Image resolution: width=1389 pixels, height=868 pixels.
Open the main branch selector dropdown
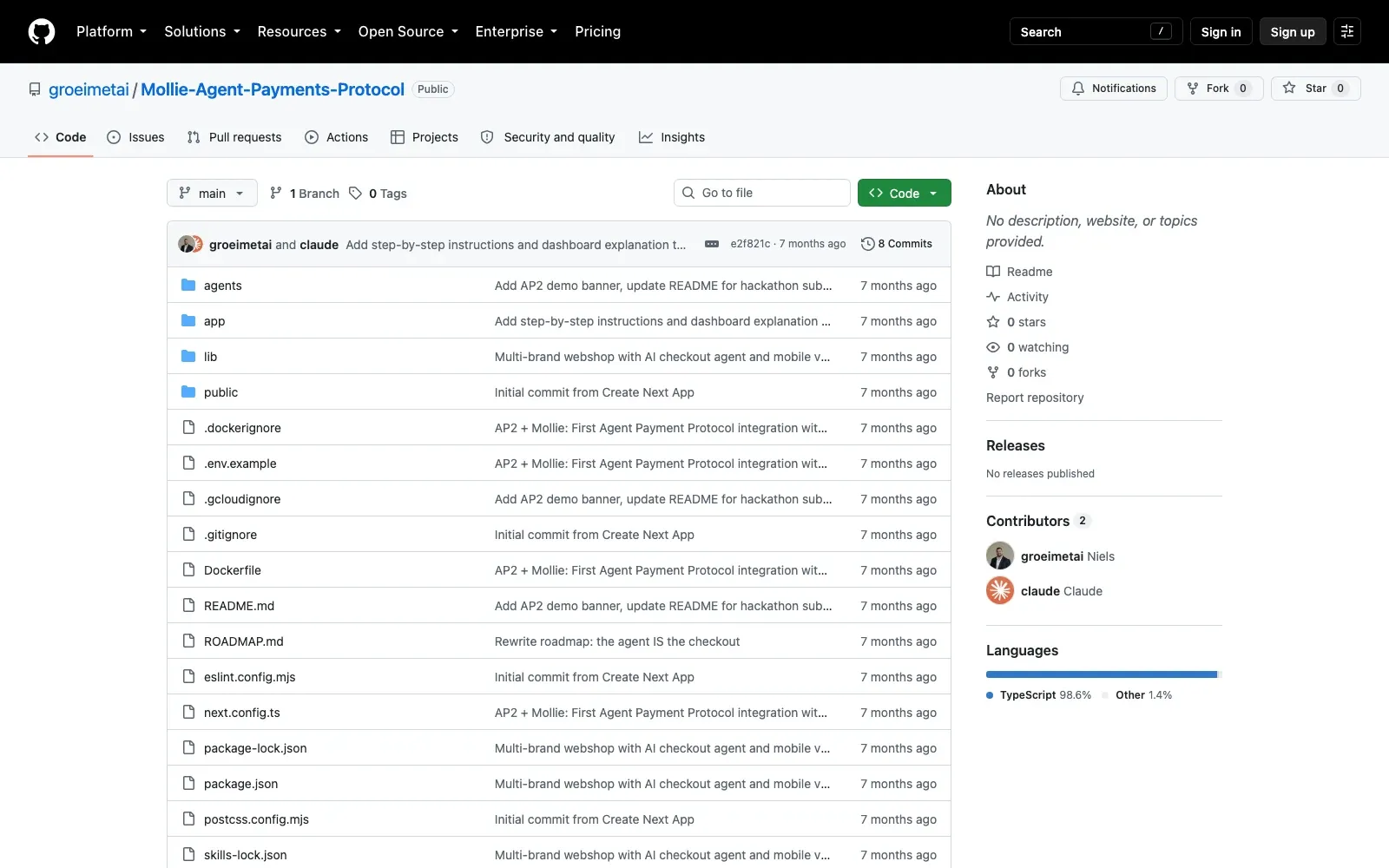[212, 193]
